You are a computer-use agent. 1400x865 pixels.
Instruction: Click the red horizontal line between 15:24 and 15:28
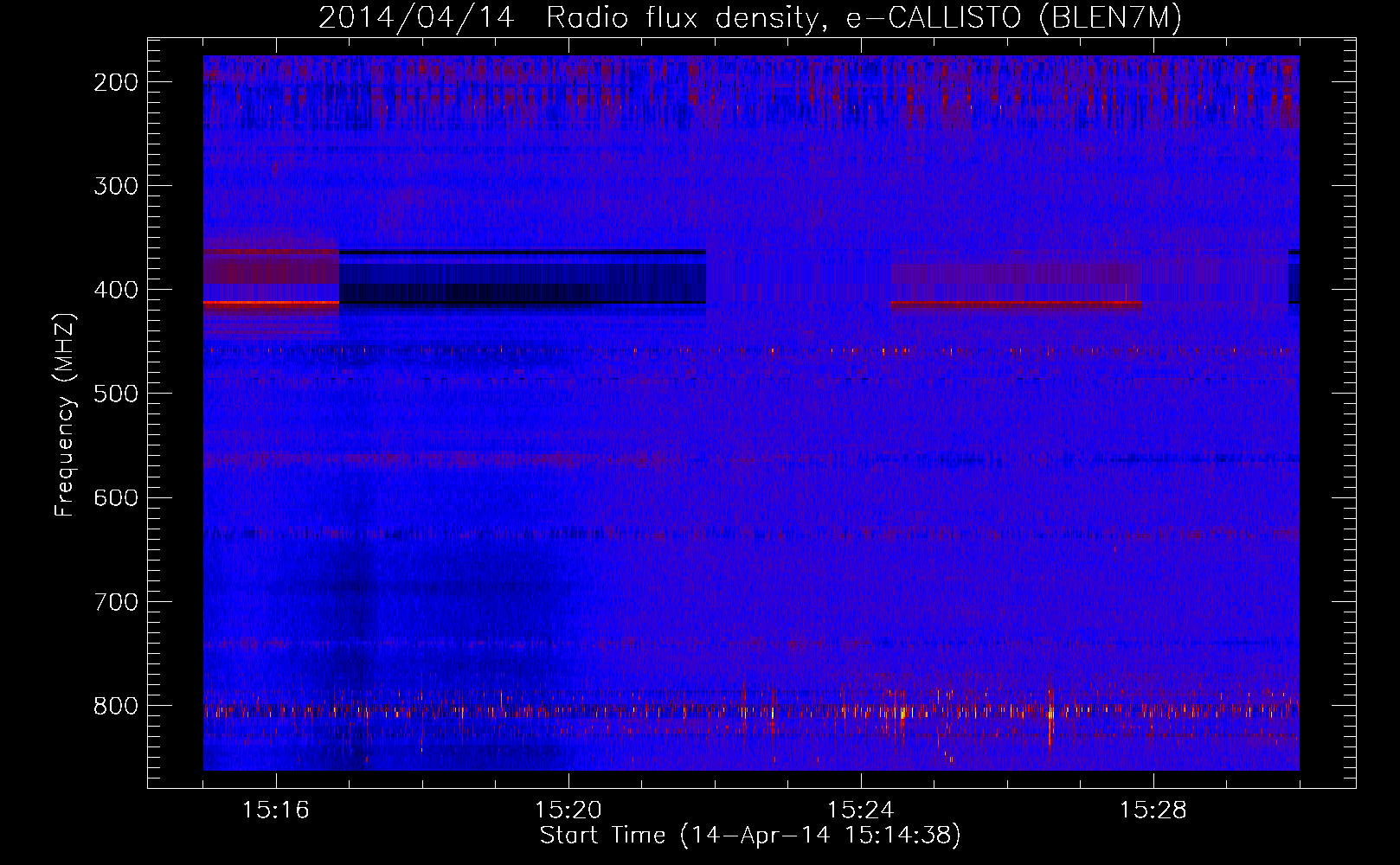point(1016,304)
